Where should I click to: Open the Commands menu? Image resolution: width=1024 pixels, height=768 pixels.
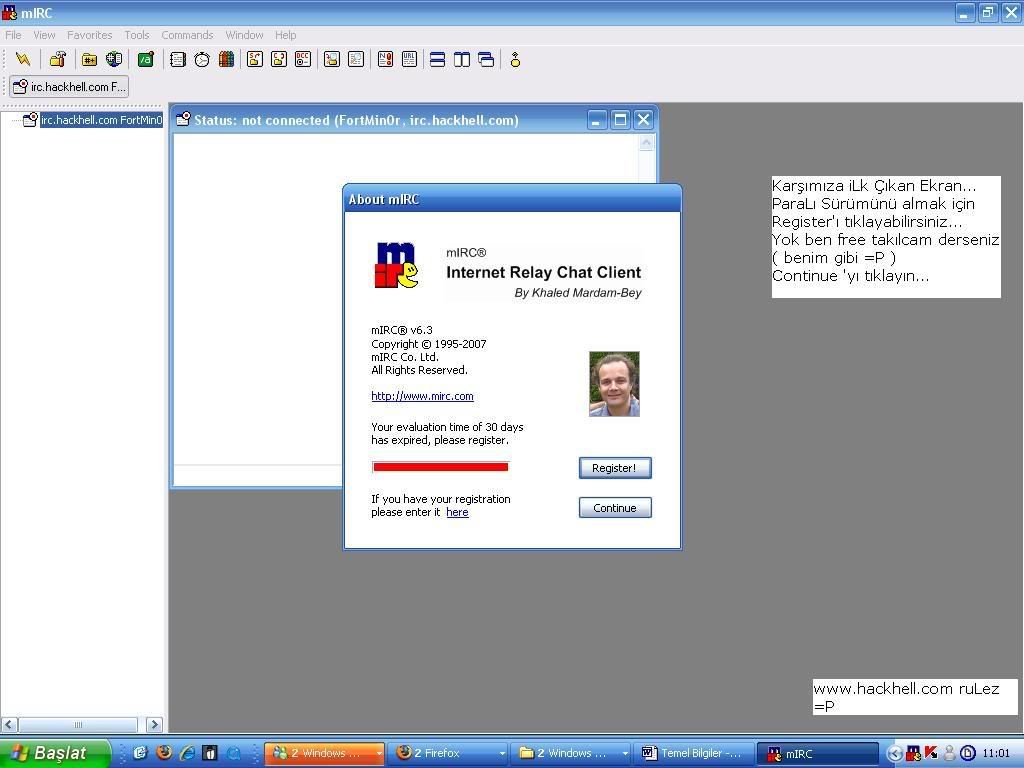[x=187, y=35]
